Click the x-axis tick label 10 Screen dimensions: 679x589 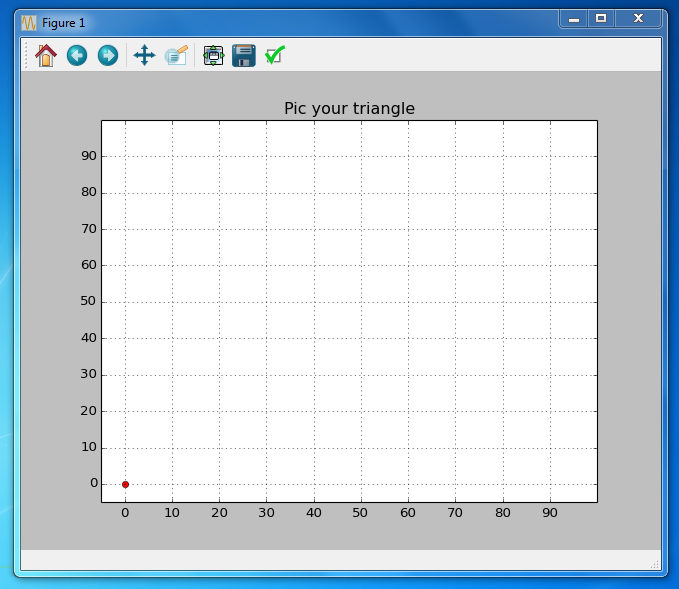[x=172, y=513]
